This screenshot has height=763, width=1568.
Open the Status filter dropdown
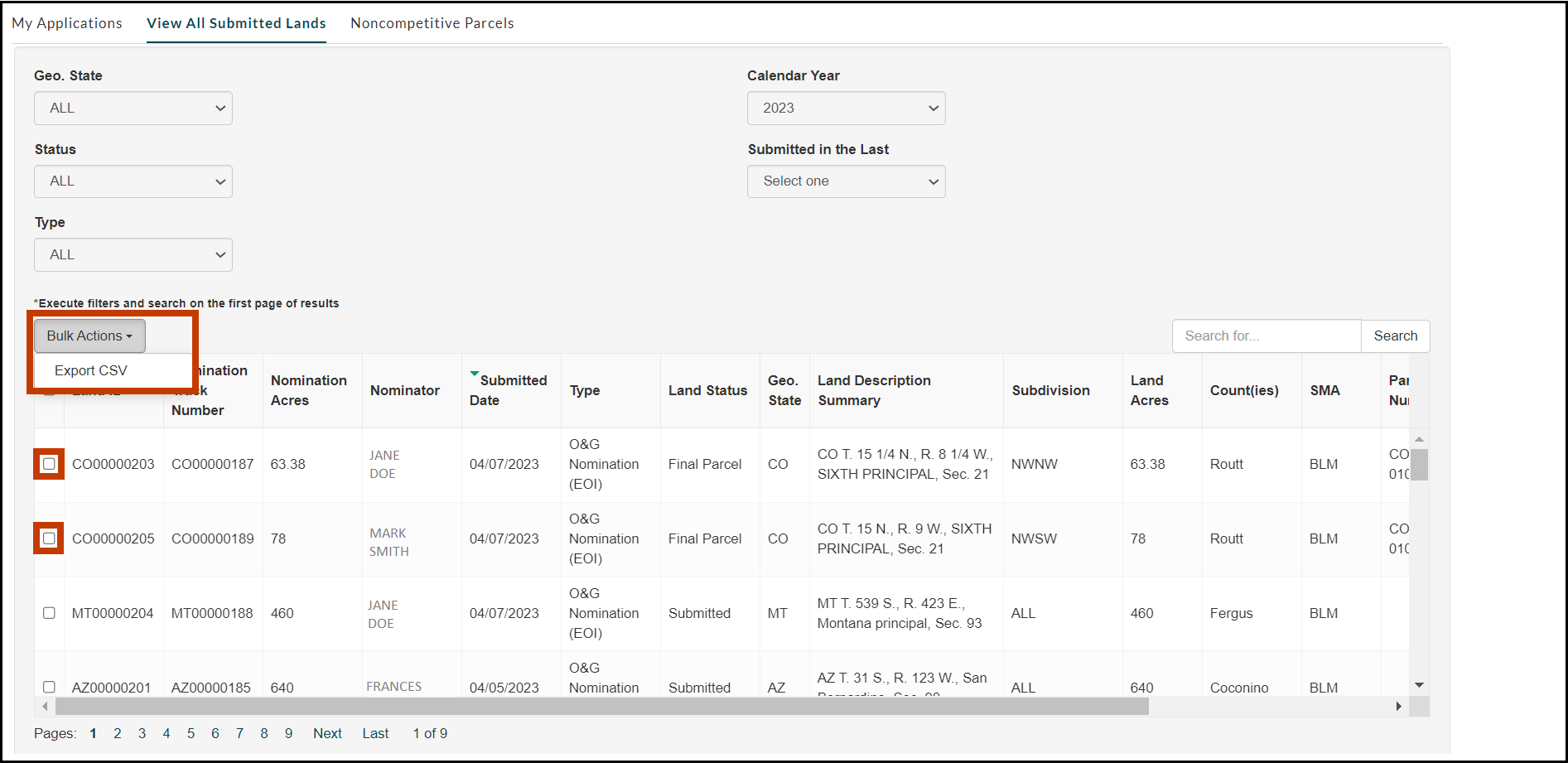click(x=133, y=181)
